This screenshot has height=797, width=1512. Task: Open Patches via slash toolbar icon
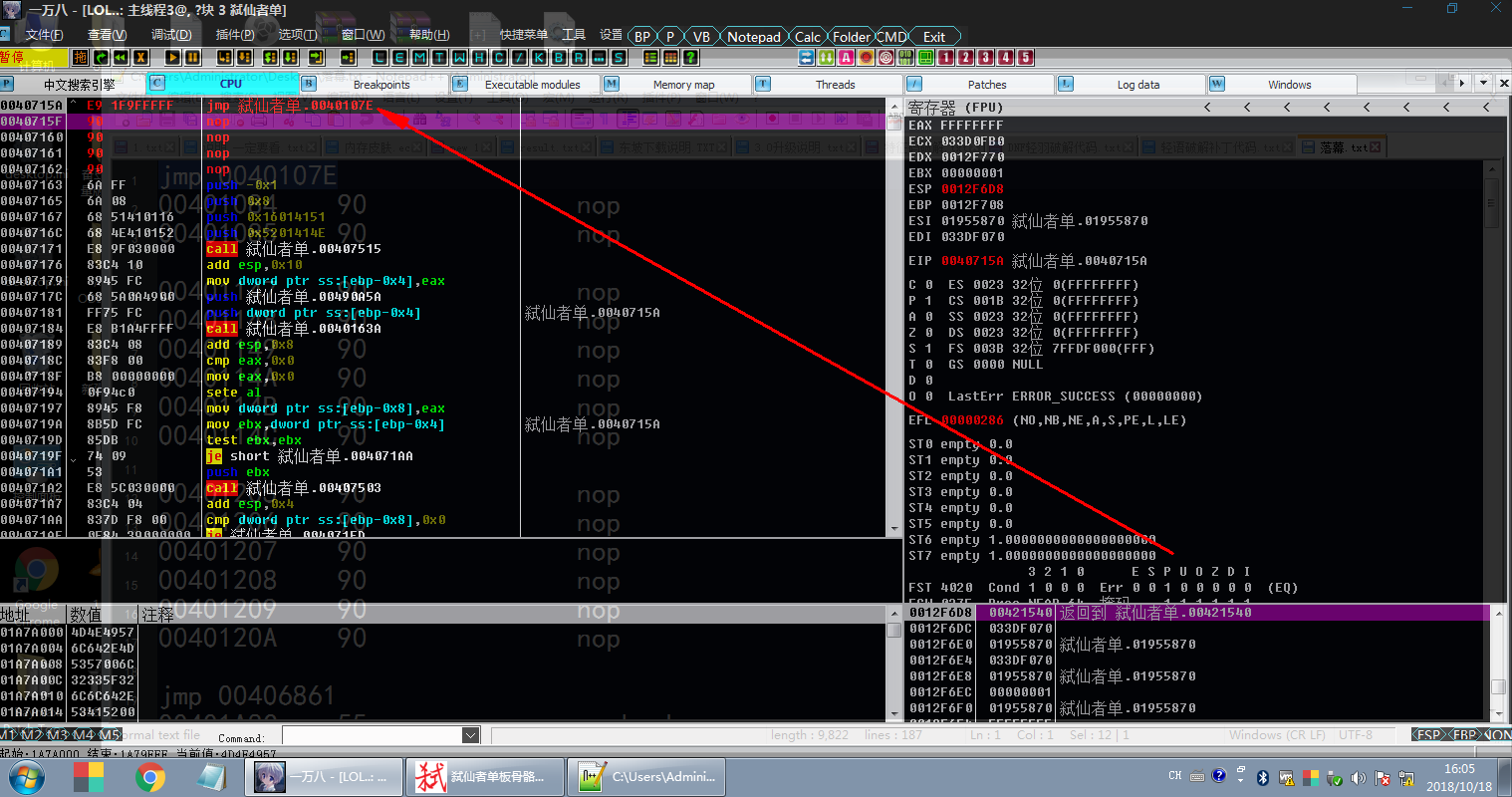coord(519,57)
